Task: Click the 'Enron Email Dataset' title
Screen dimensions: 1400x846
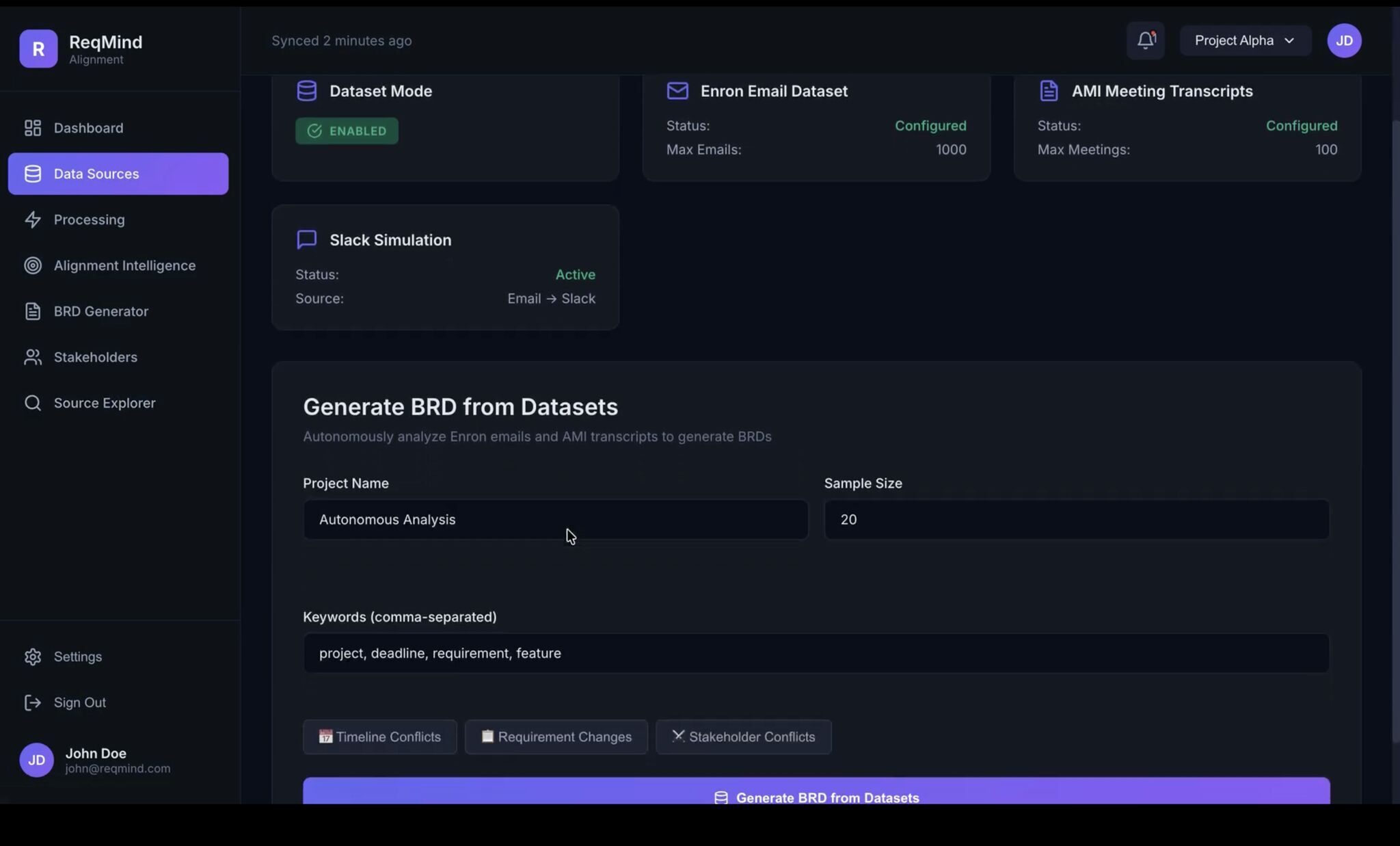Action: pyautogui.click(x=774, y=91)
